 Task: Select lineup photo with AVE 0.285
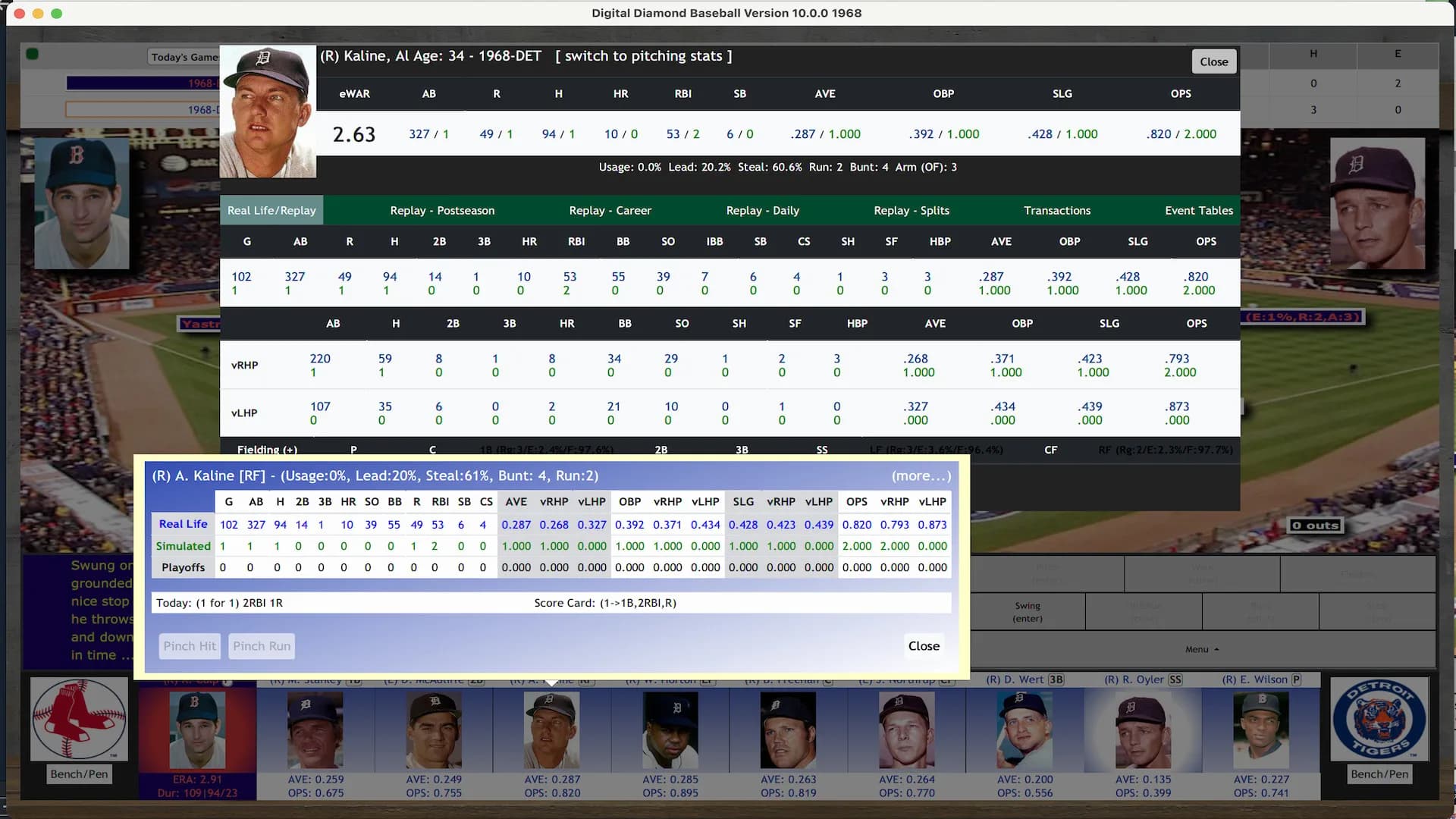tap(670, 730)
